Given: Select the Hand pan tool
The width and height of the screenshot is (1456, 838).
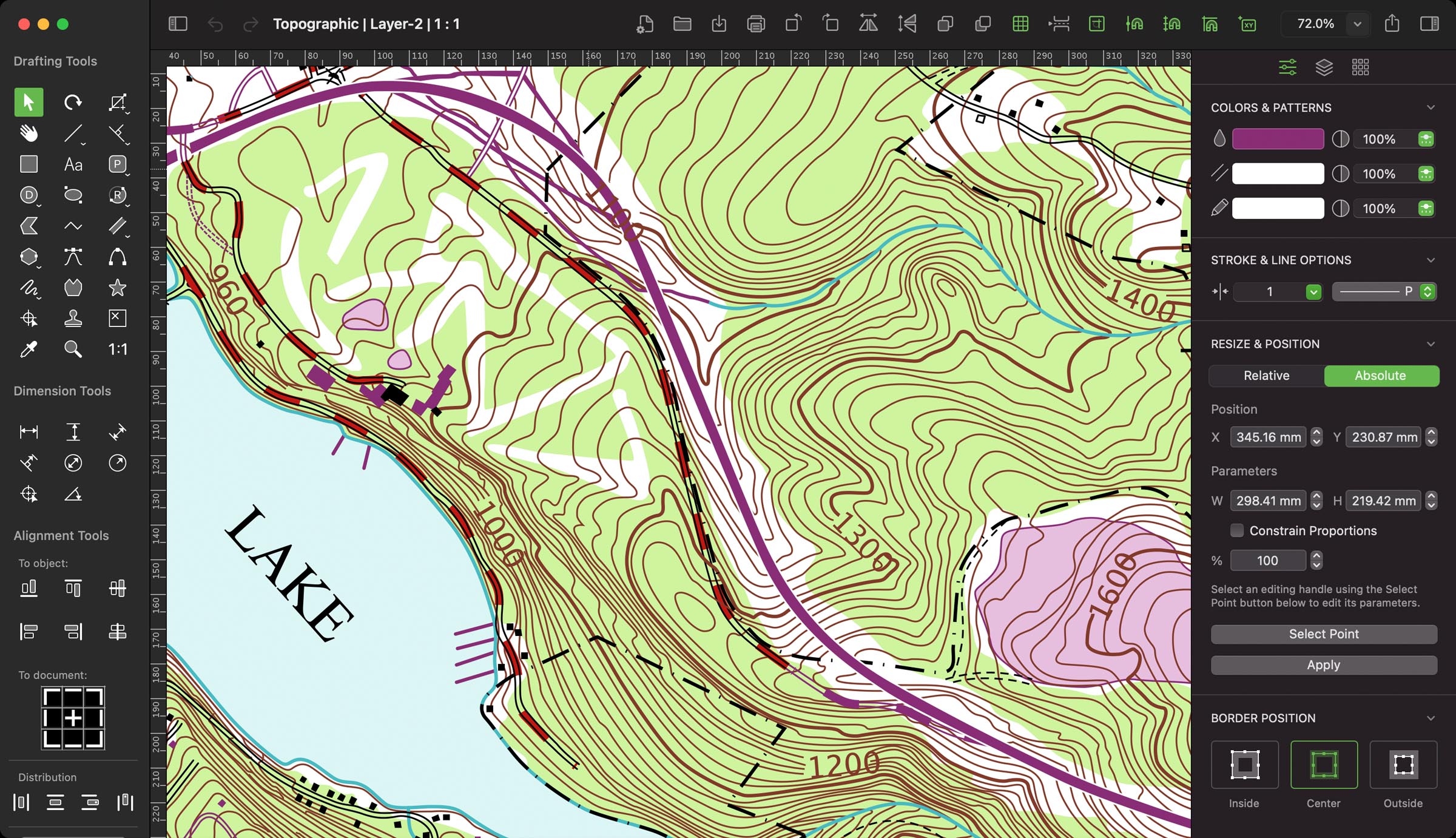Looking at the screenshot, I should 28,133.
